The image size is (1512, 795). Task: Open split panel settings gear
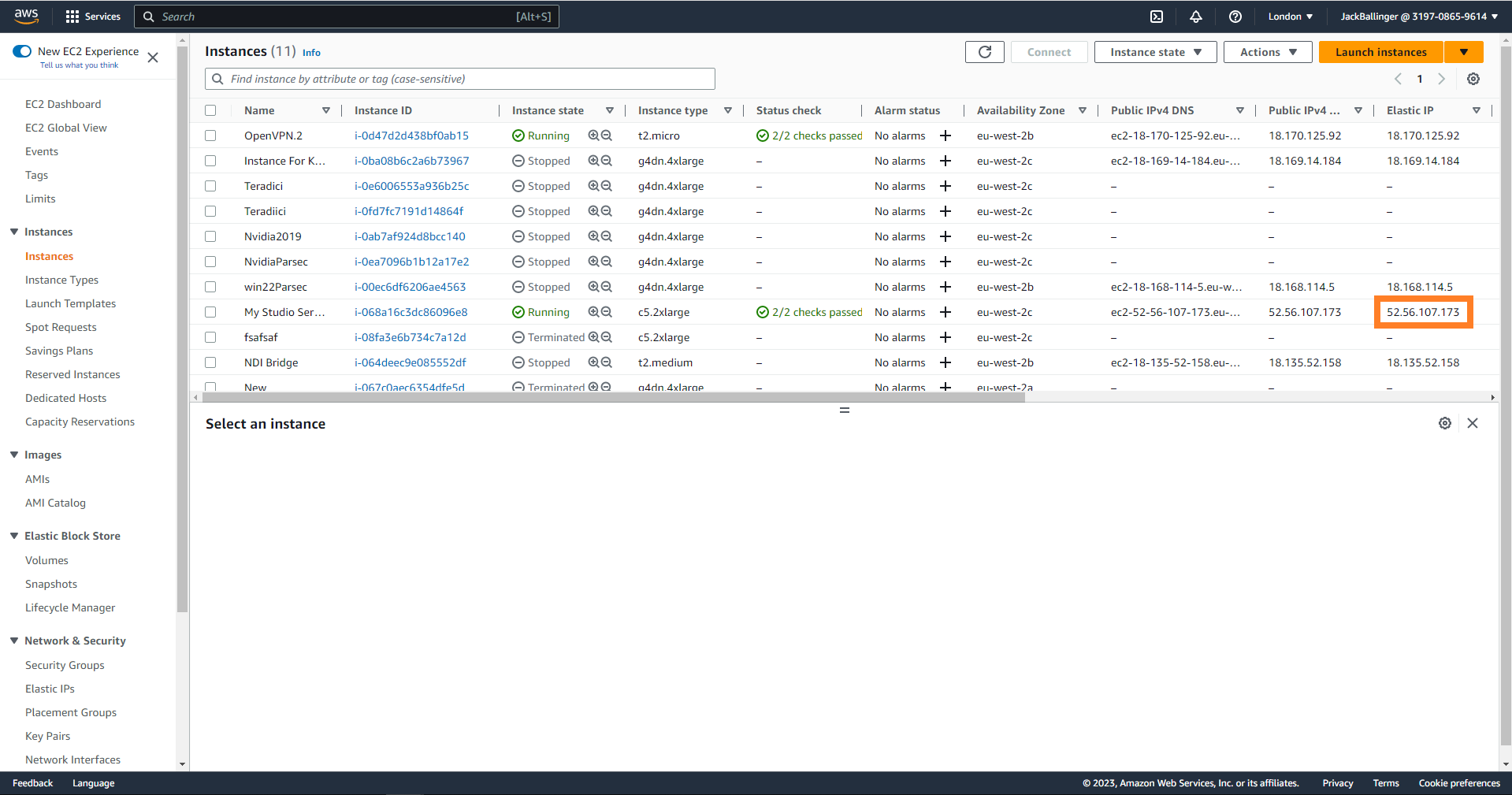(1445, 423)
